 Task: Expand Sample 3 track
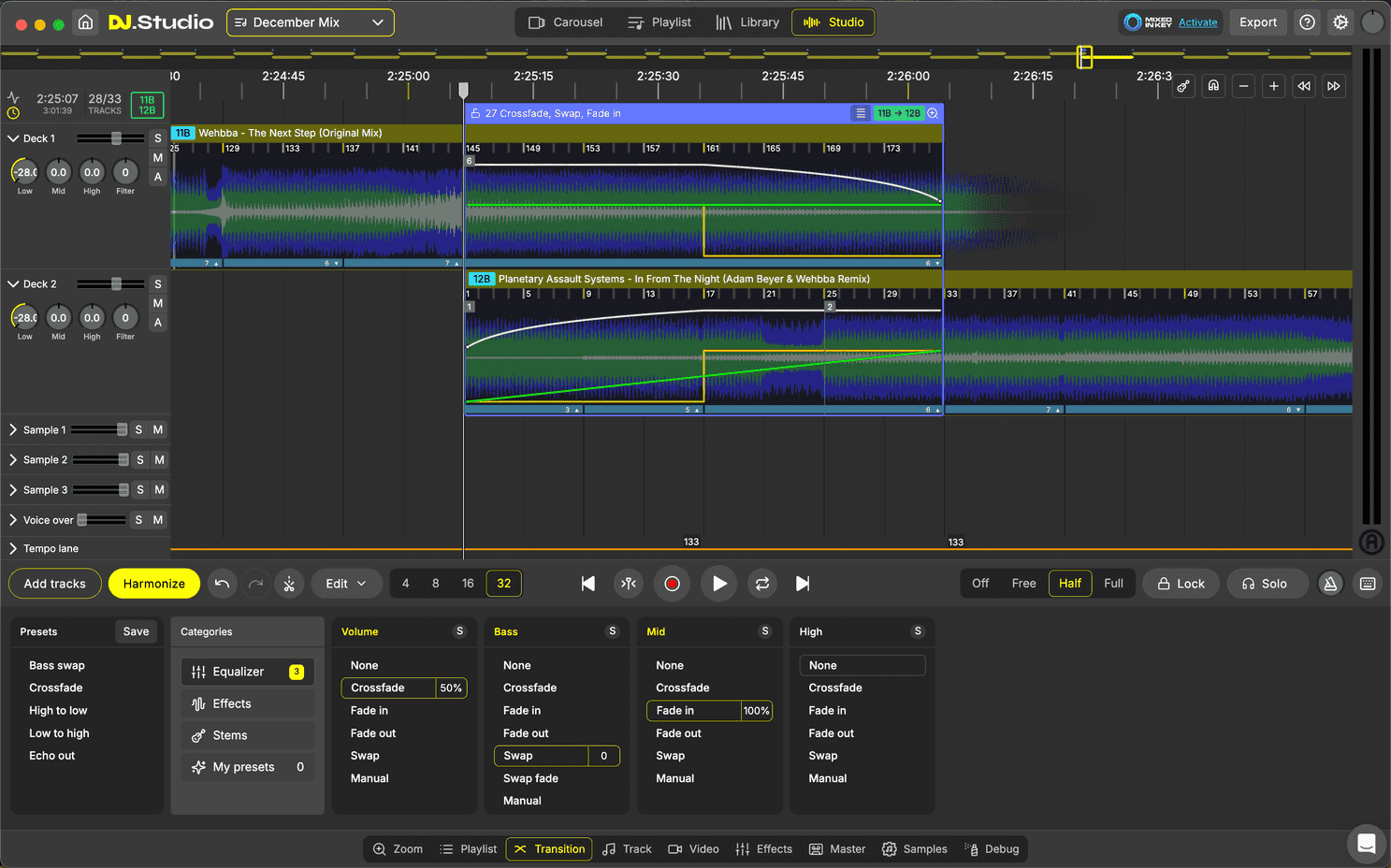click(x=13, y=490)
